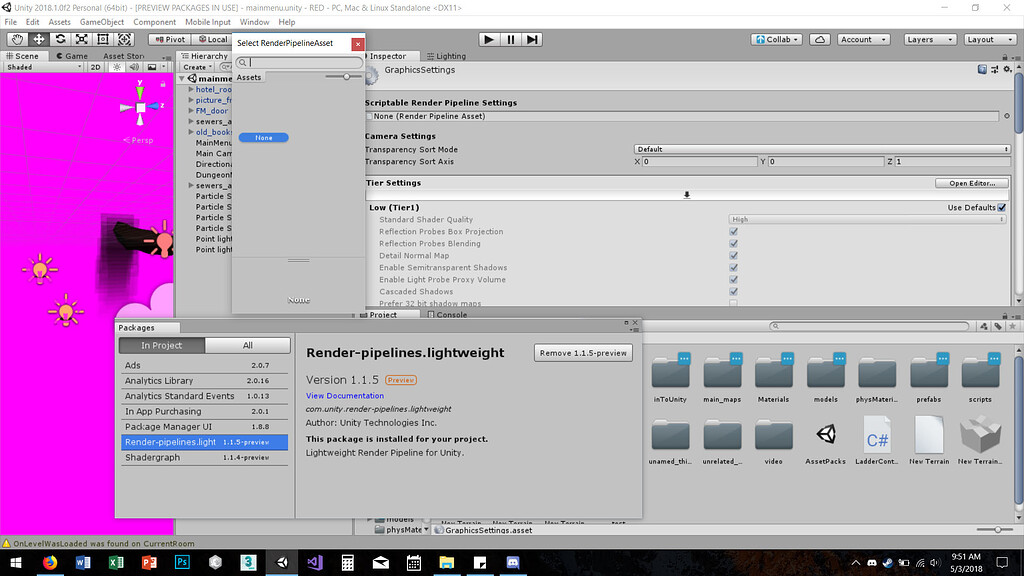The height and width of the screenshot is (576, 1024).
Task: Open the View Documentation link
Action: (345, 396)
